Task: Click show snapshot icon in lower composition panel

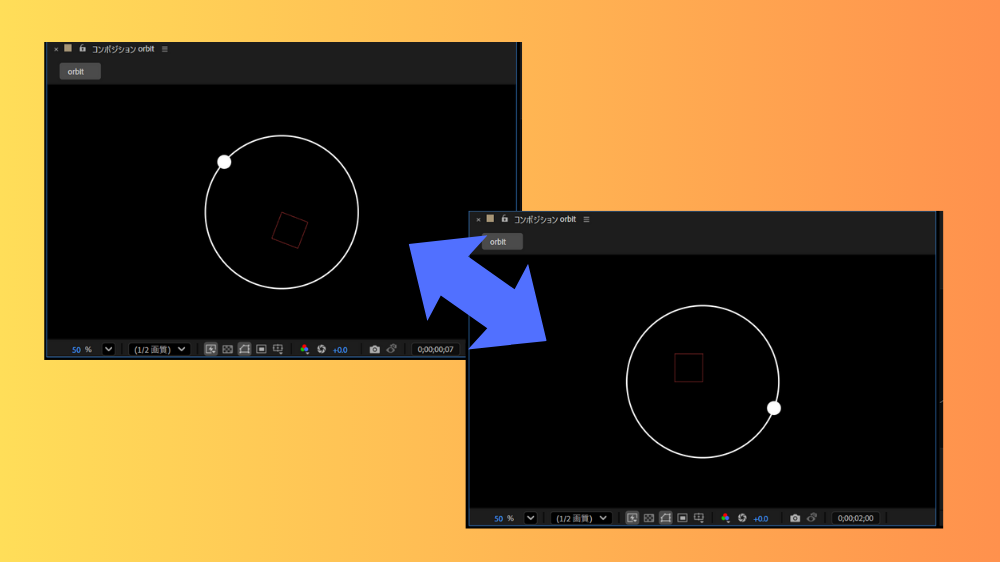Action: (812, 518)
